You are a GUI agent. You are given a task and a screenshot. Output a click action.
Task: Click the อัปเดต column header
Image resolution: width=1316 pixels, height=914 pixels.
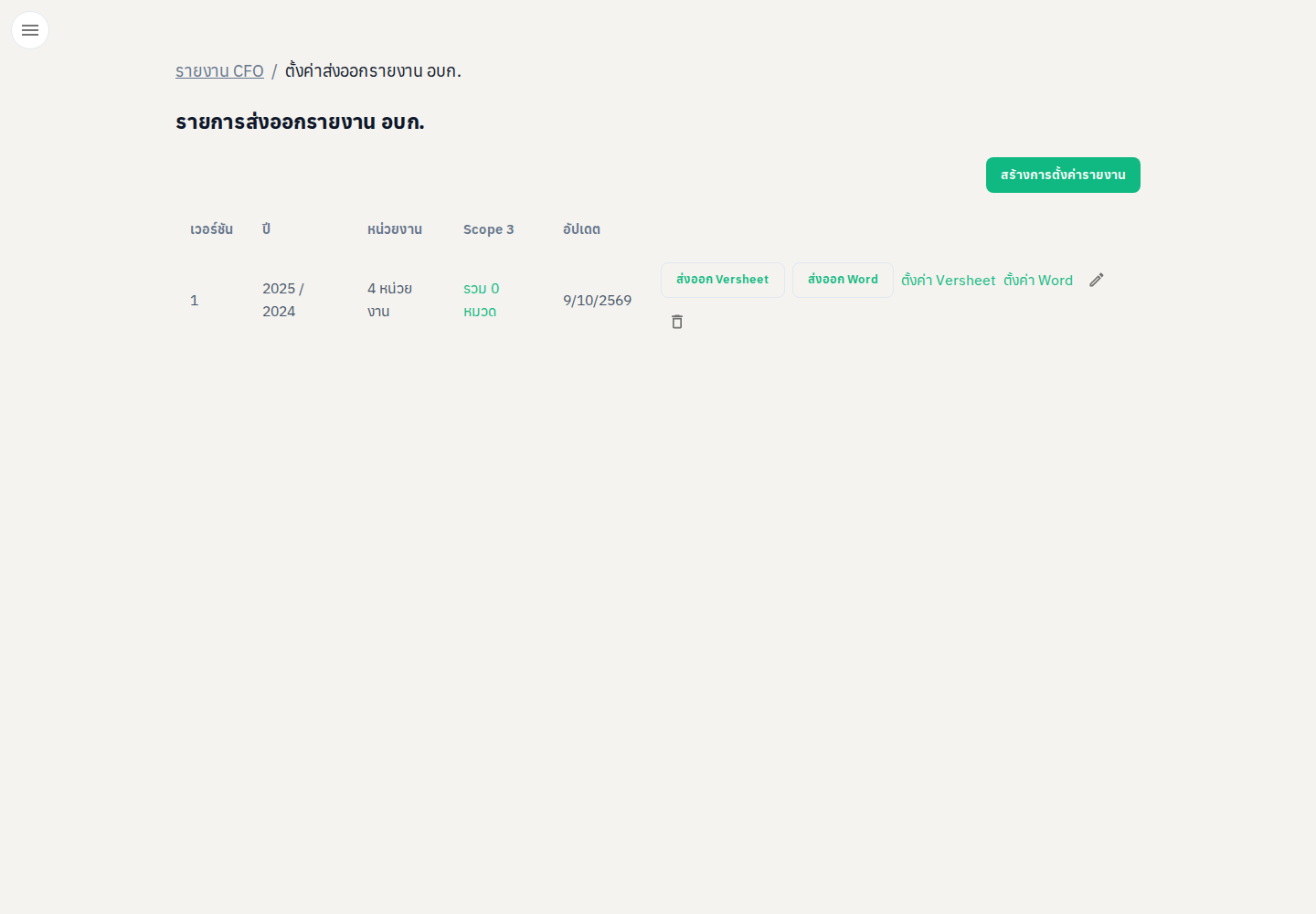point(582,229)
